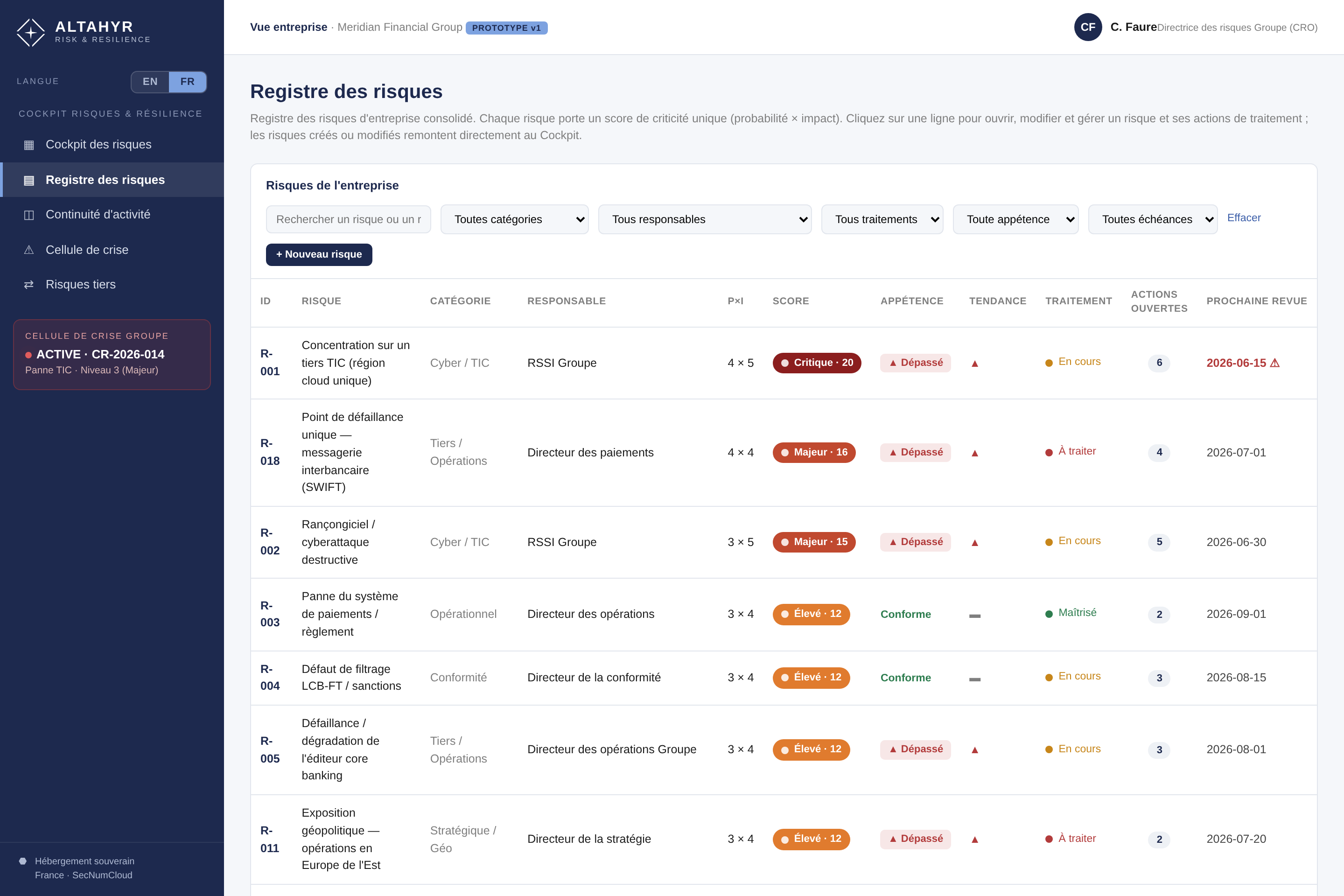Screen dimensions: 1344x896
Task: Open the Cockpit des risques menu item
Action: (112, 145)
